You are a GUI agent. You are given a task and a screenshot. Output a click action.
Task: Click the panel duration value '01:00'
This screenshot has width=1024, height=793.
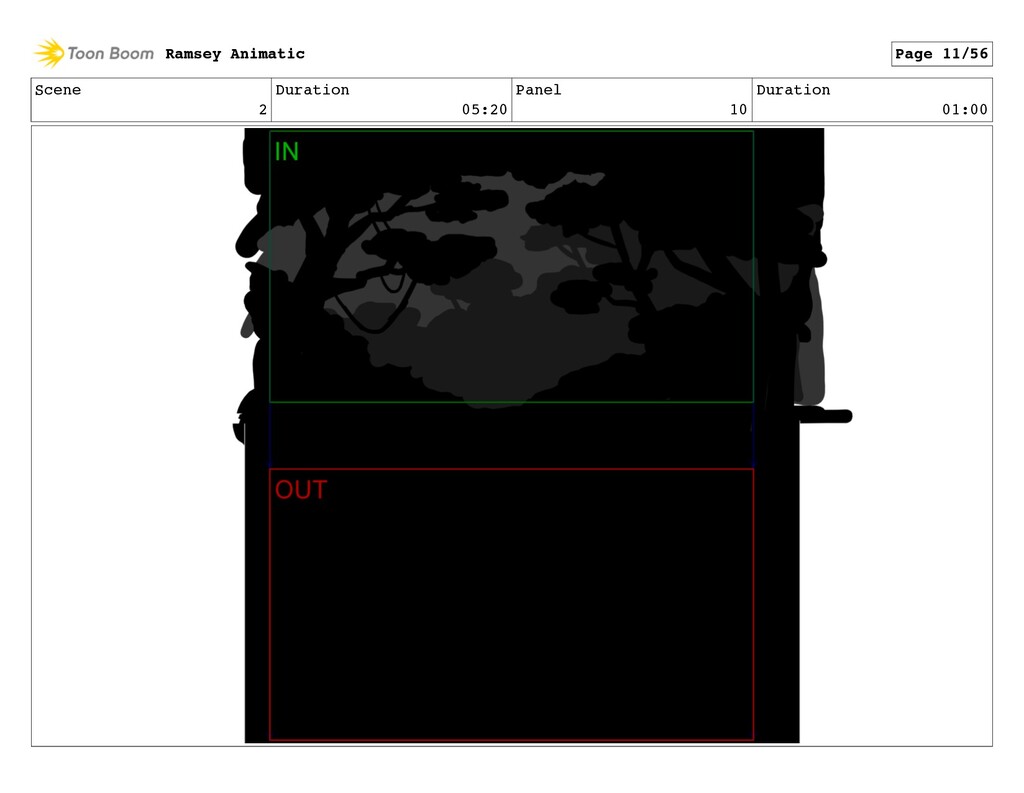click(965, 110)
